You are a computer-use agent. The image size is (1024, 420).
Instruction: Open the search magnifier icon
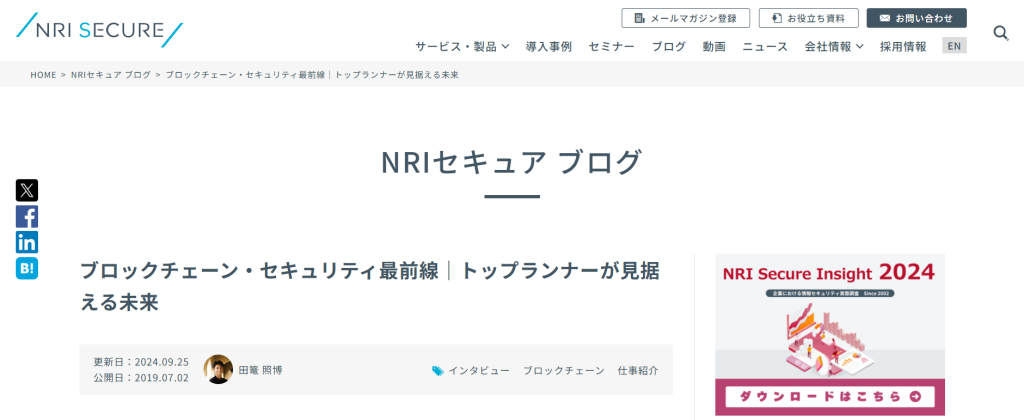tap(1000, 33)
